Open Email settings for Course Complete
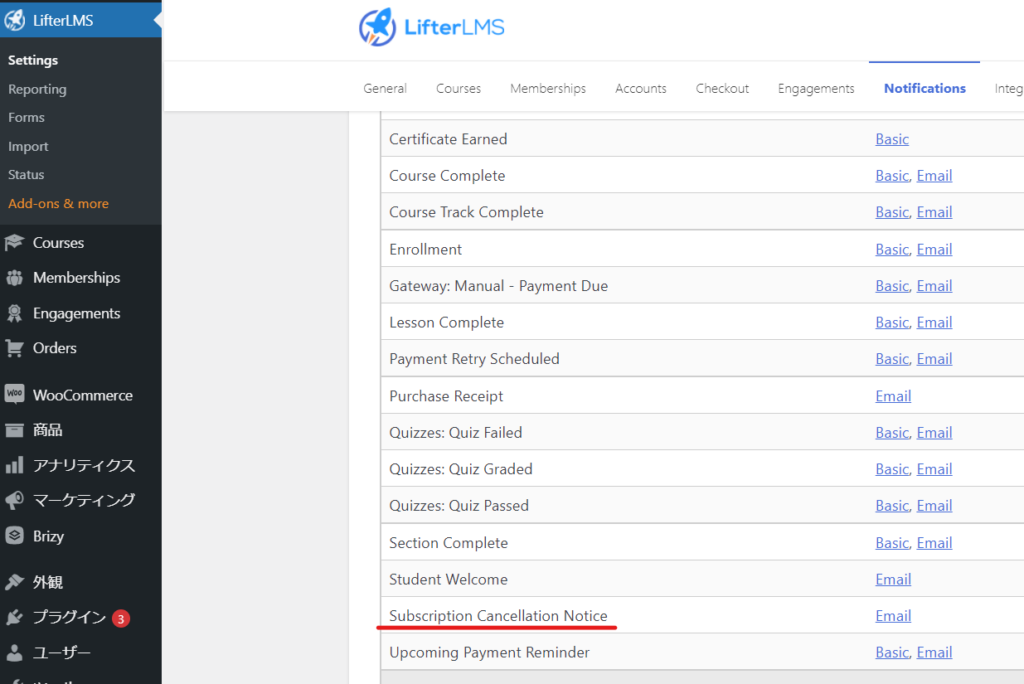 click(935, 176)
